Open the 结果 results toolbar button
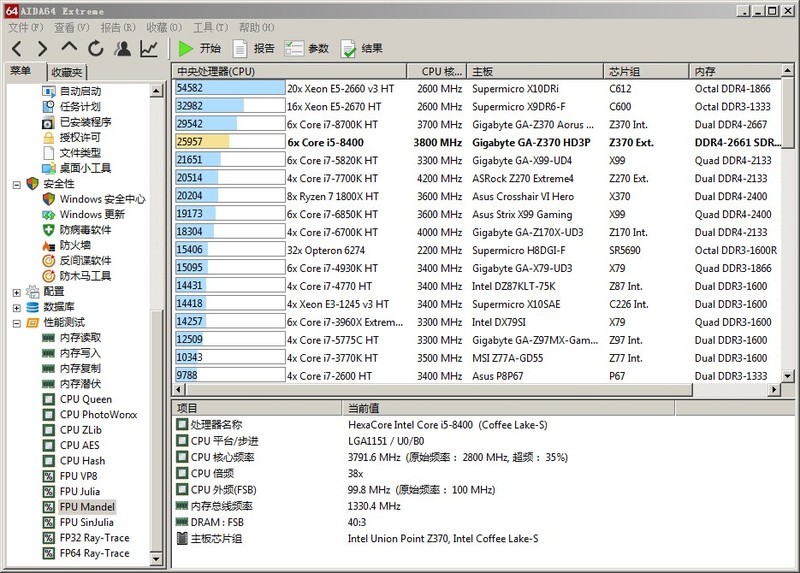 [x=362, y=48]
